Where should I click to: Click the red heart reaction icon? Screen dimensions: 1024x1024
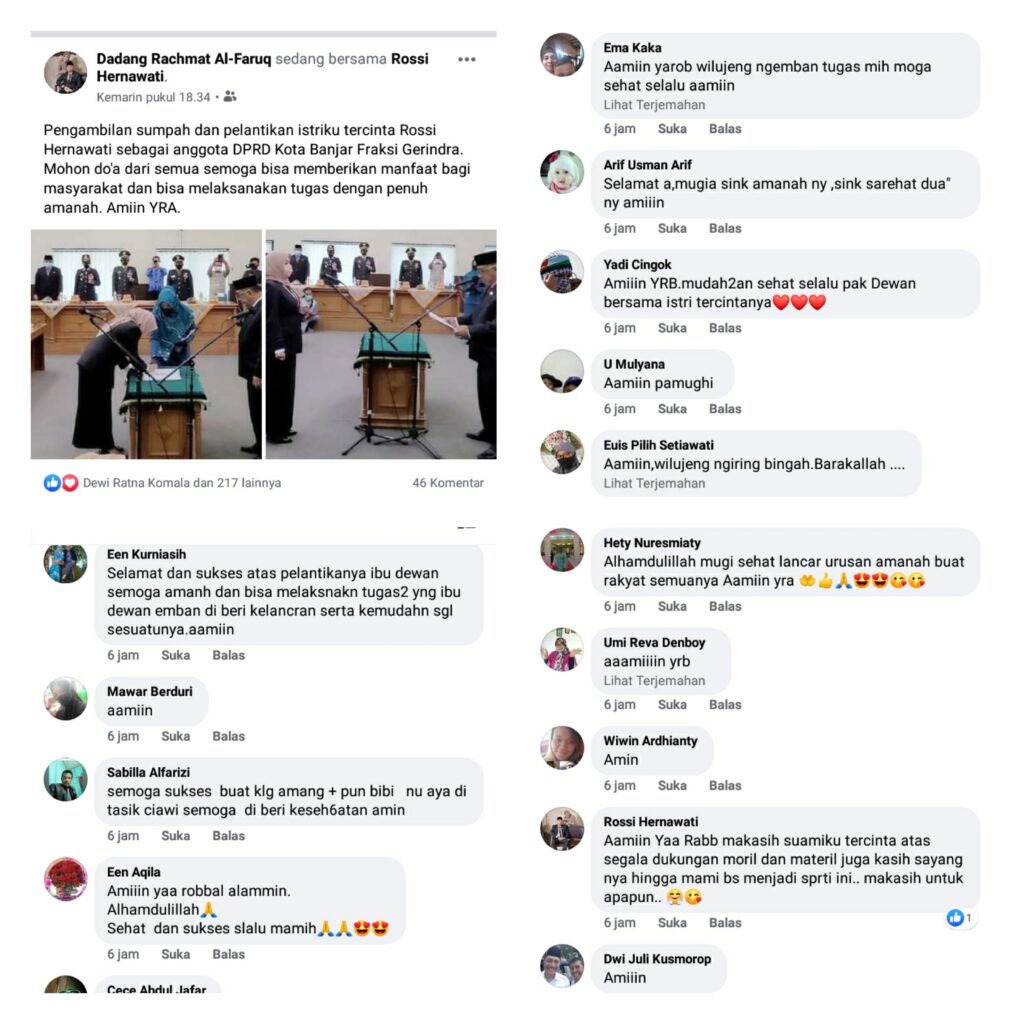point(70,483)
